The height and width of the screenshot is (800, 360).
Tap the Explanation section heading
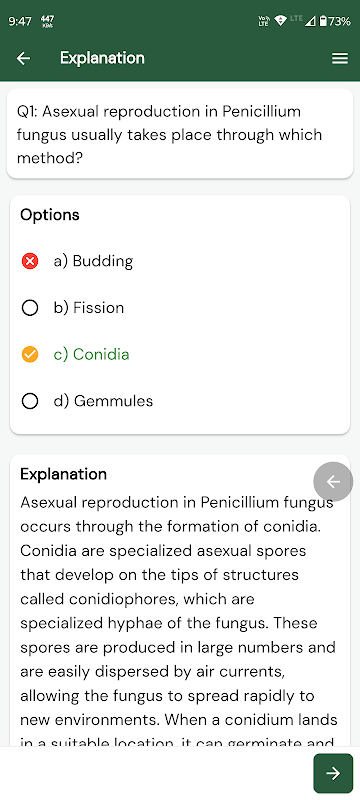tap(64, 474)
